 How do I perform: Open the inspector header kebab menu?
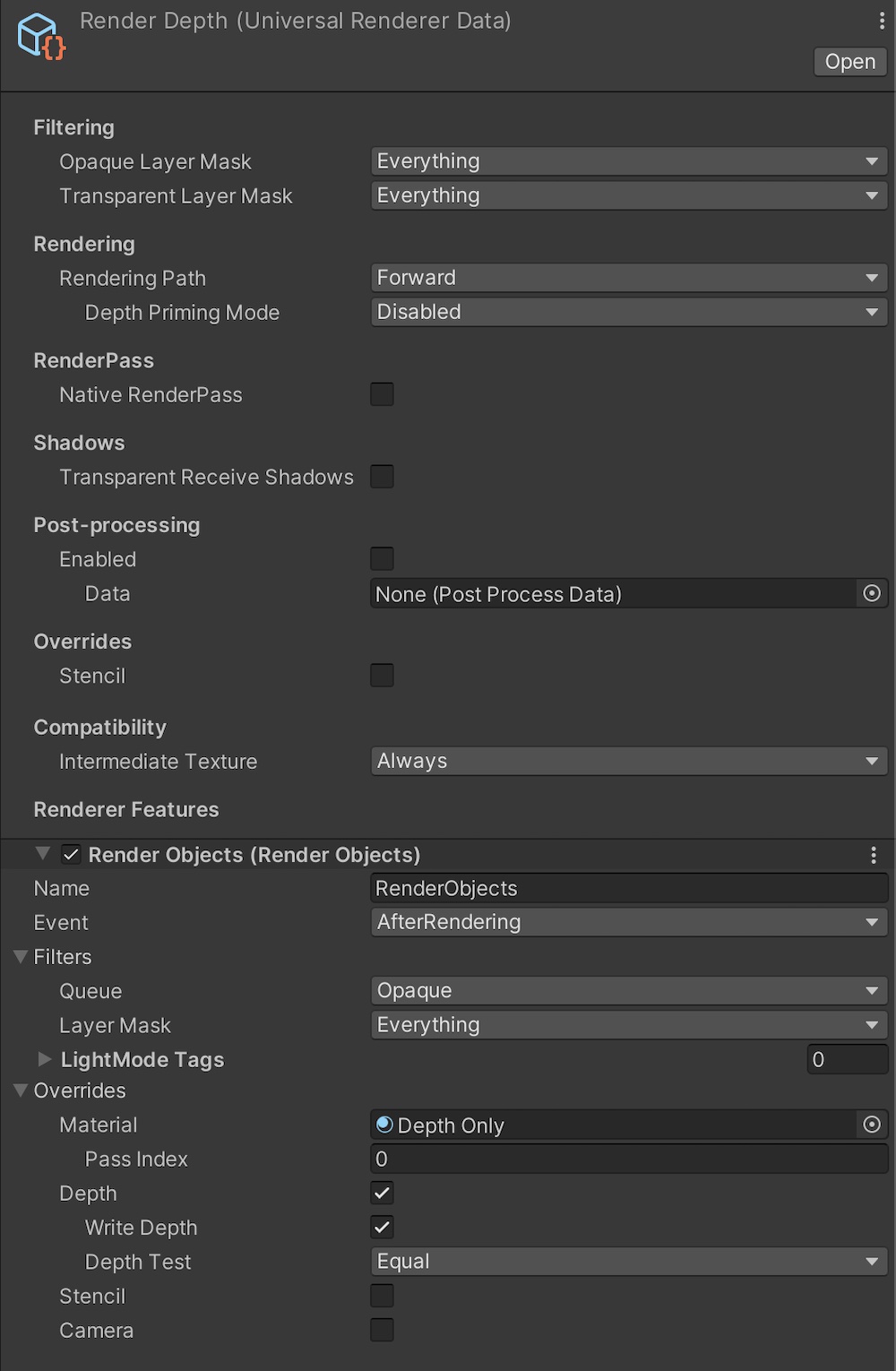tap(882, 21)
